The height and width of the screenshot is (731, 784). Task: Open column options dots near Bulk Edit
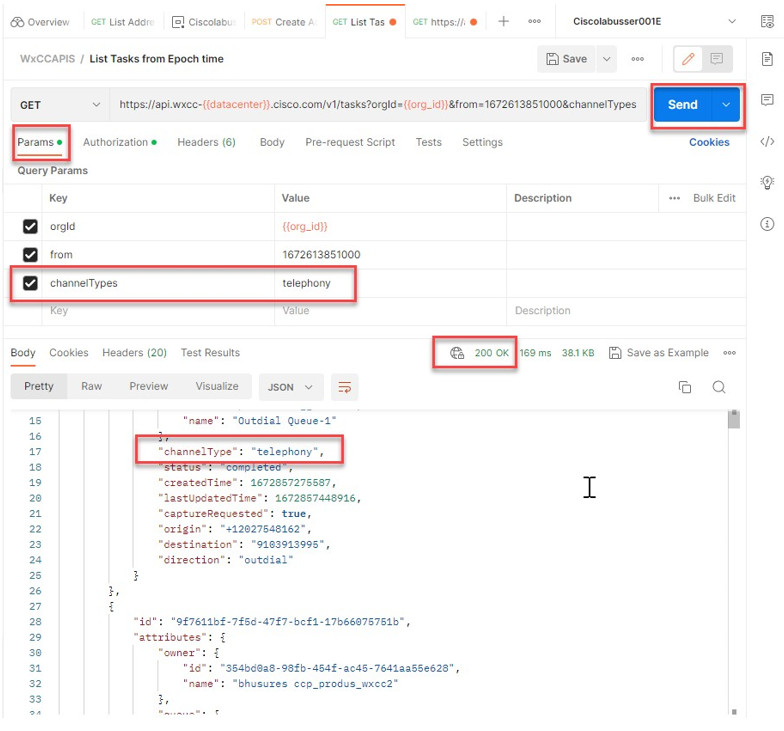(674, 198)
